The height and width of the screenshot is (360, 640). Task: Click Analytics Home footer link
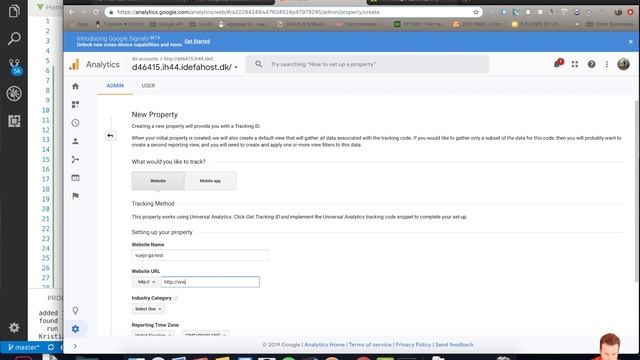tap(324, 345)
